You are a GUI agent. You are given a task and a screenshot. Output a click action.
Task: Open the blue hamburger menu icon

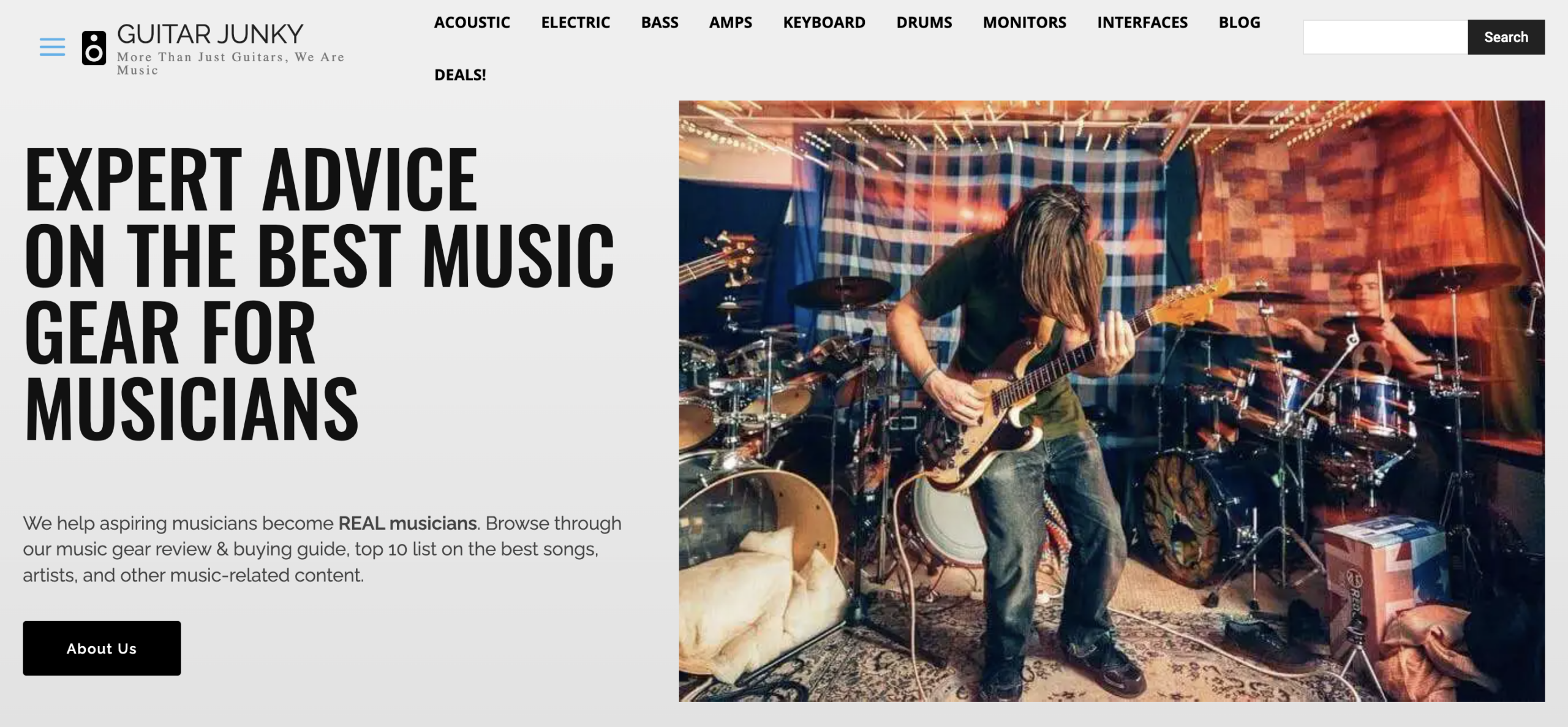(52, 47)
